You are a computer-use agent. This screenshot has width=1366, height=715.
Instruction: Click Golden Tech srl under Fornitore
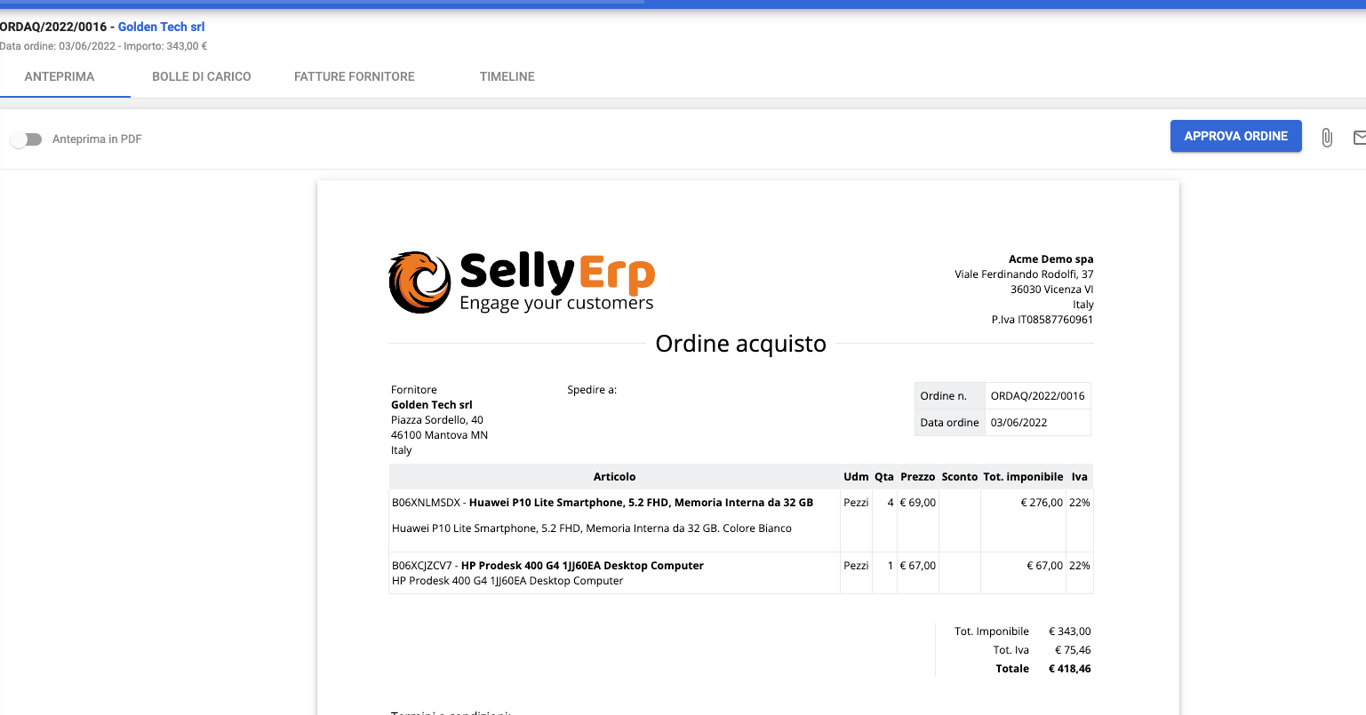point(431,405)
